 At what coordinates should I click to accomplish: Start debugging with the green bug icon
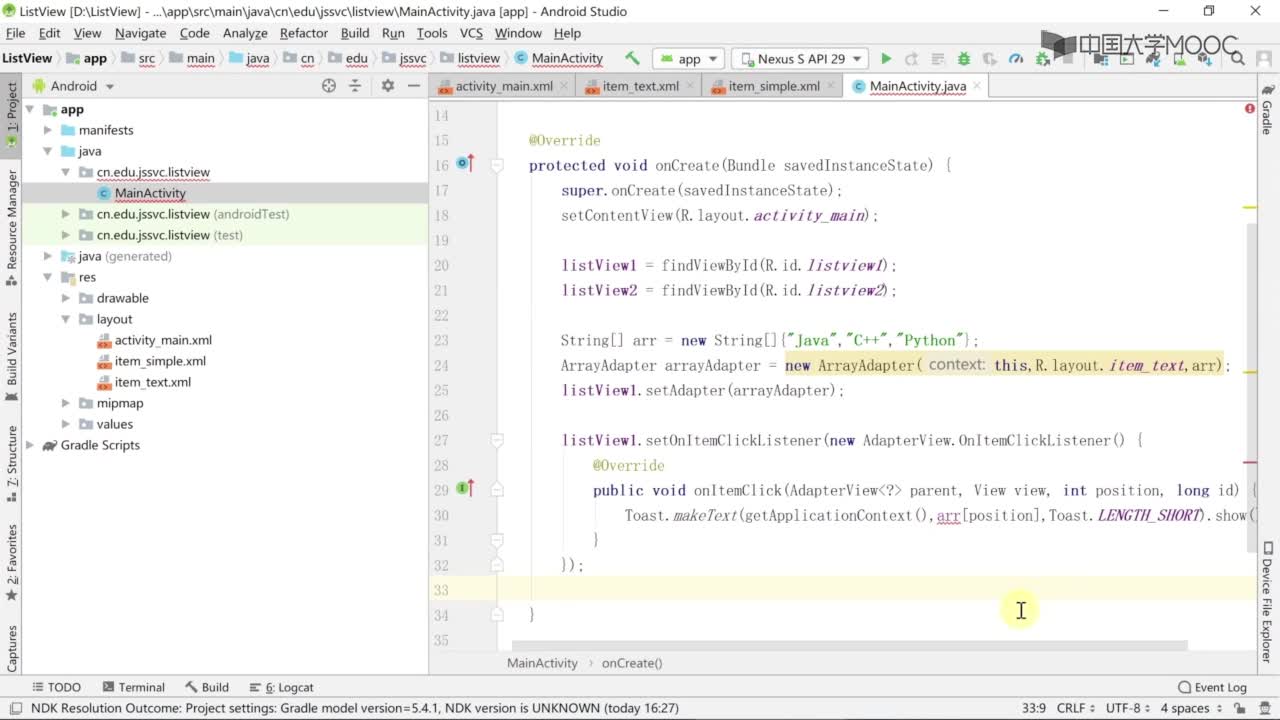tap(963, 59)
